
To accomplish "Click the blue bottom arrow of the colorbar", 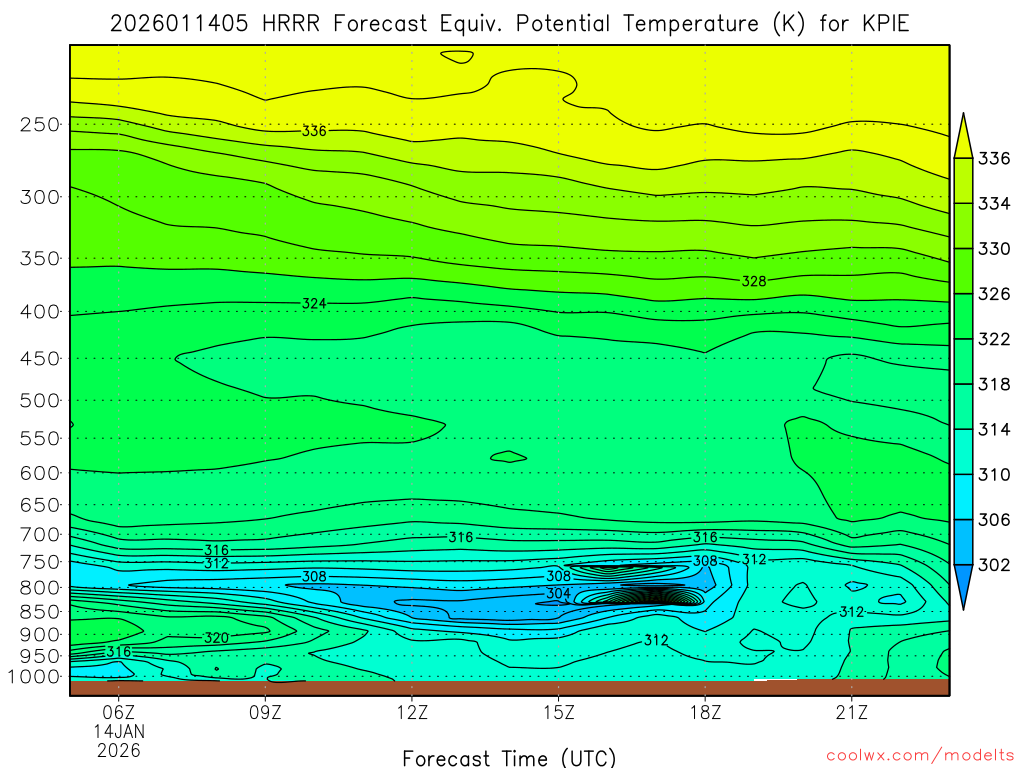I will [x=963, y=583].
